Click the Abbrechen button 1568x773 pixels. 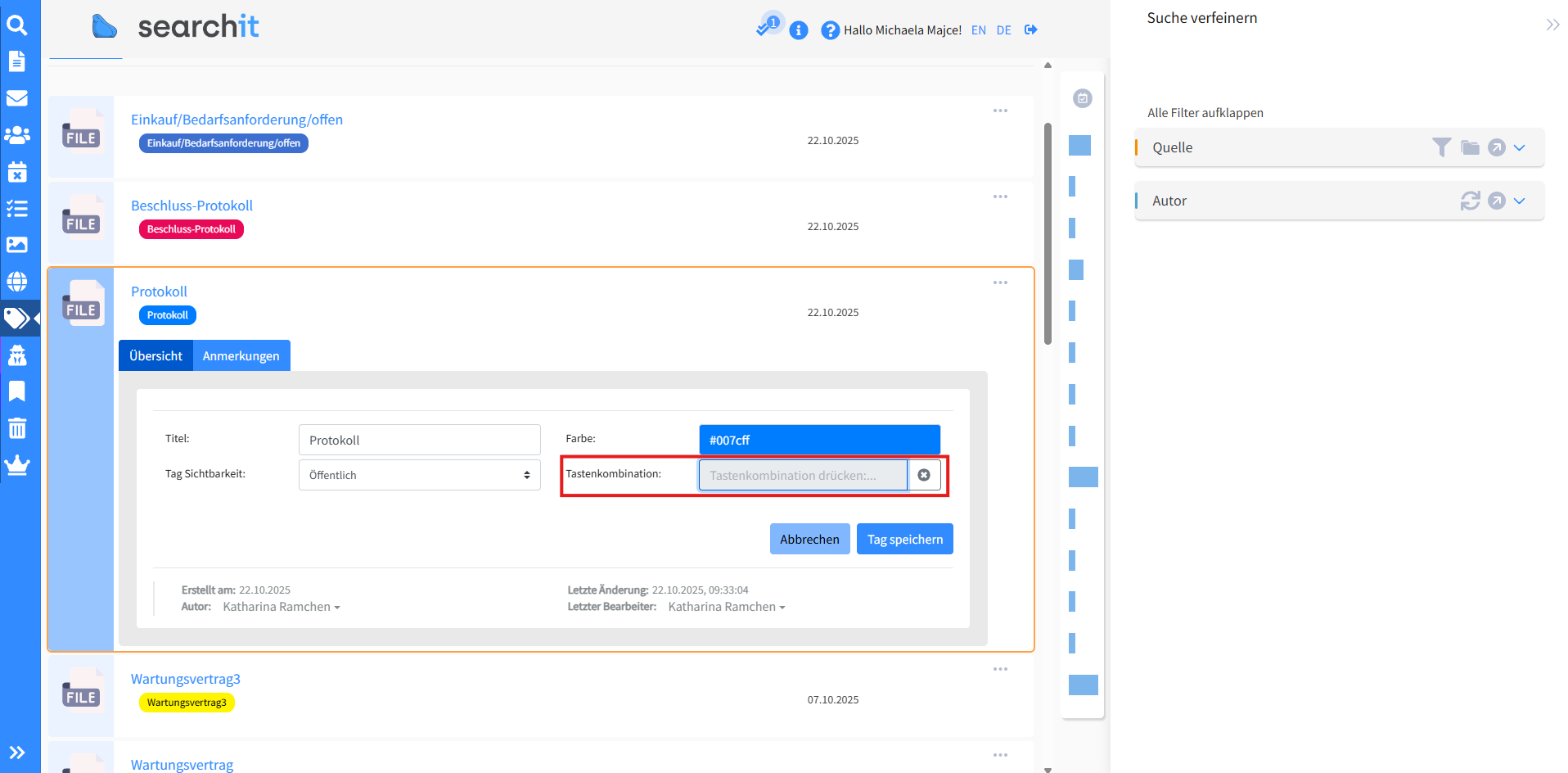809,539
